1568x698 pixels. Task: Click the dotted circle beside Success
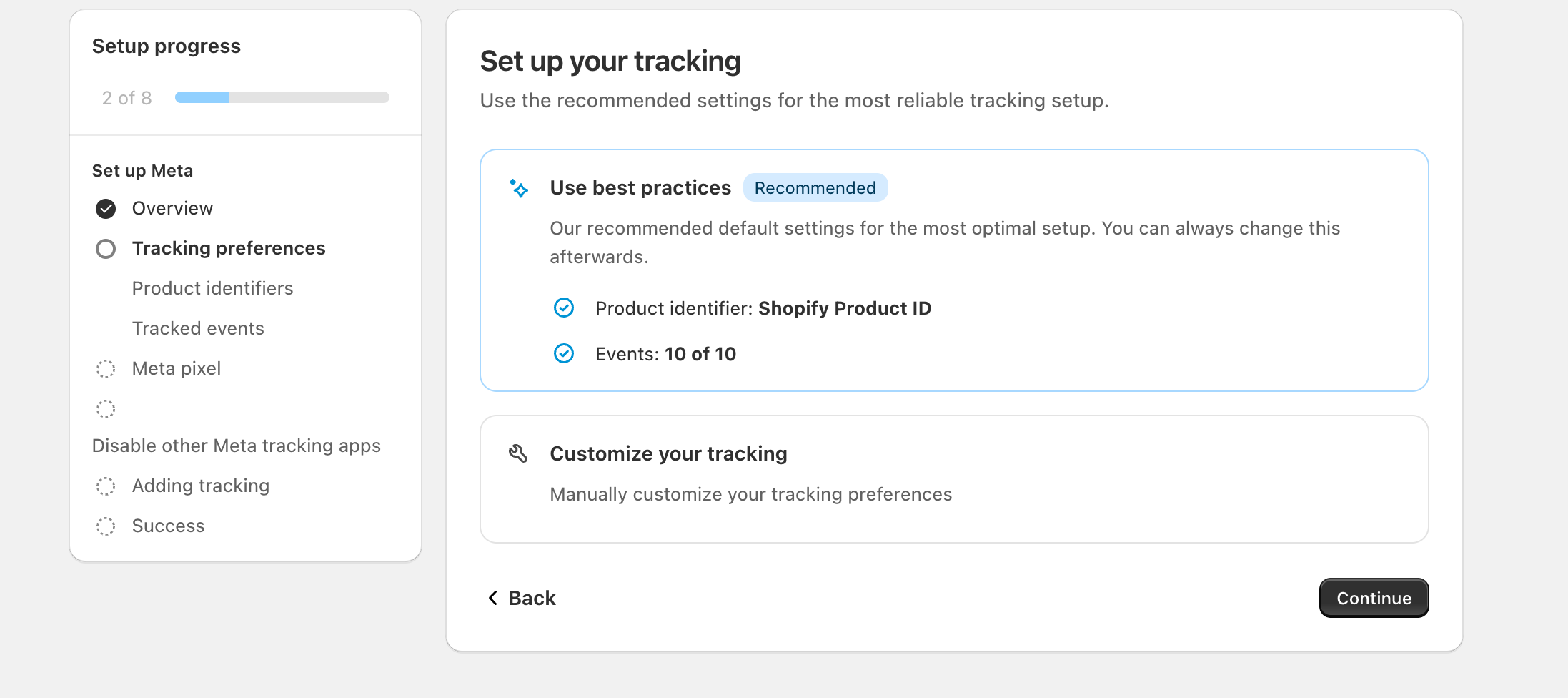pyautogui.click(x=106, y=526)
